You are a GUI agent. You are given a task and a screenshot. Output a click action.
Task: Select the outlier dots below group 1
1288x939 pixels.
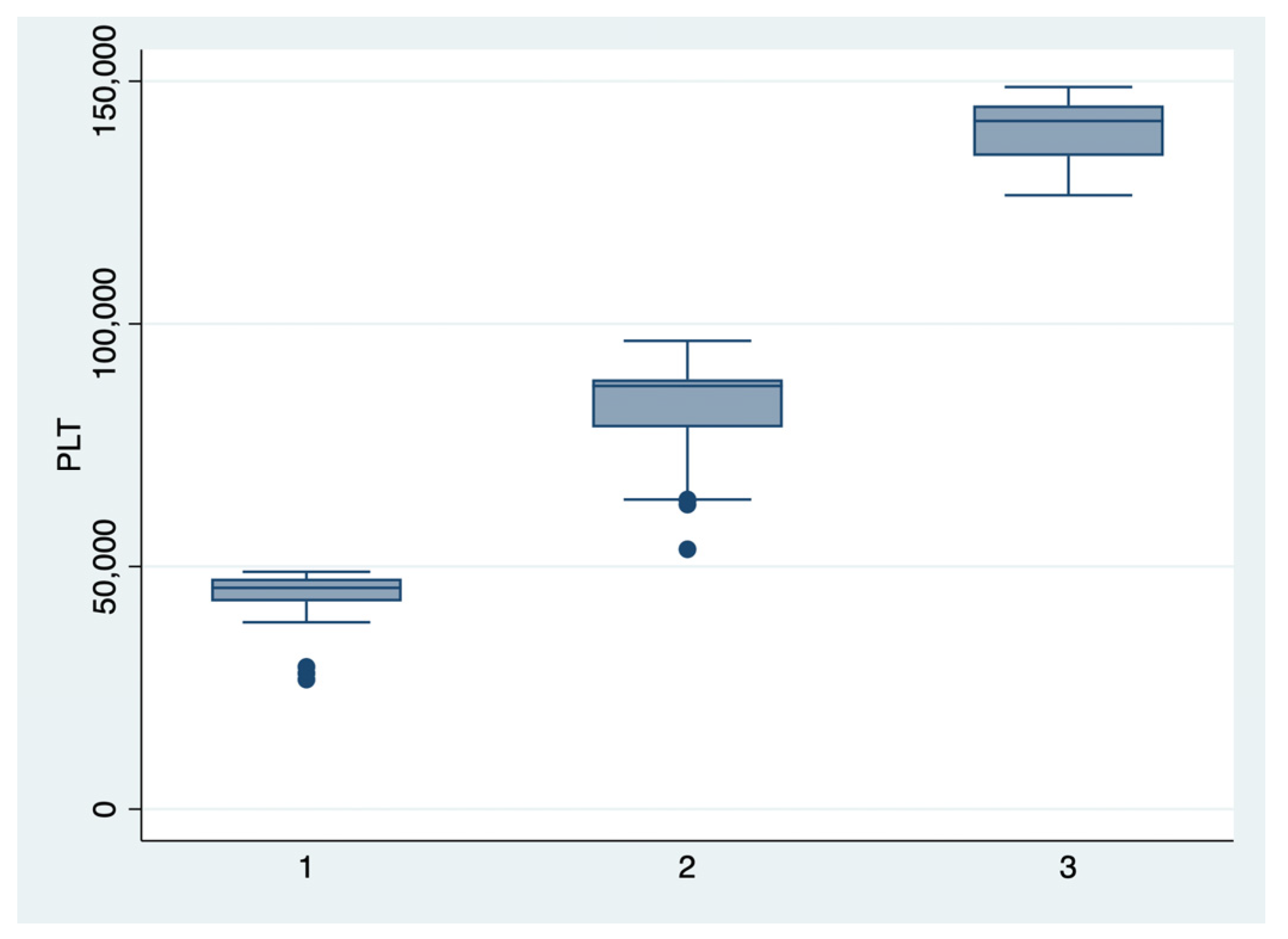306,674
